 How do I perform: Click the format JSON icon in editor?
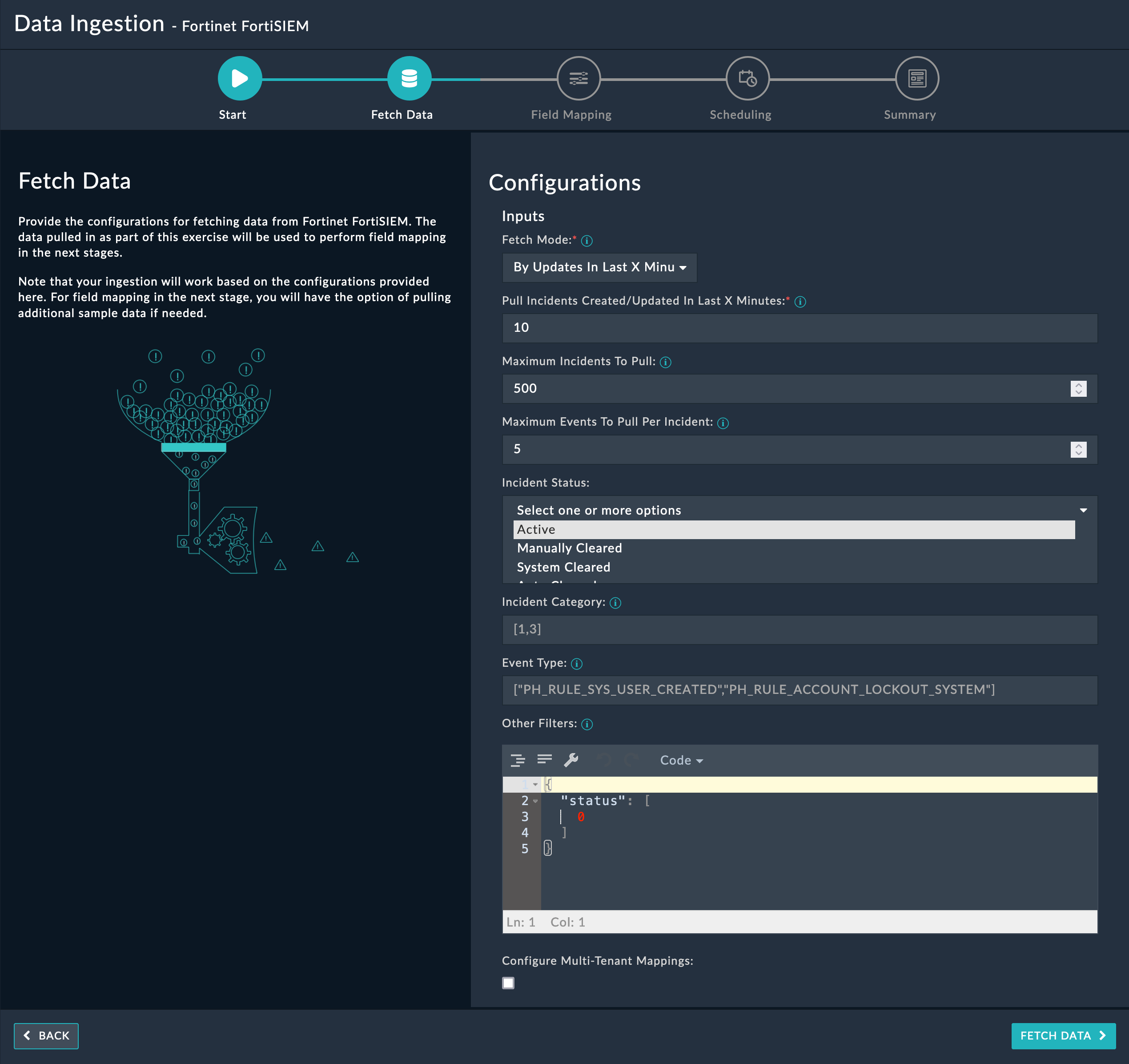point(517,760)
